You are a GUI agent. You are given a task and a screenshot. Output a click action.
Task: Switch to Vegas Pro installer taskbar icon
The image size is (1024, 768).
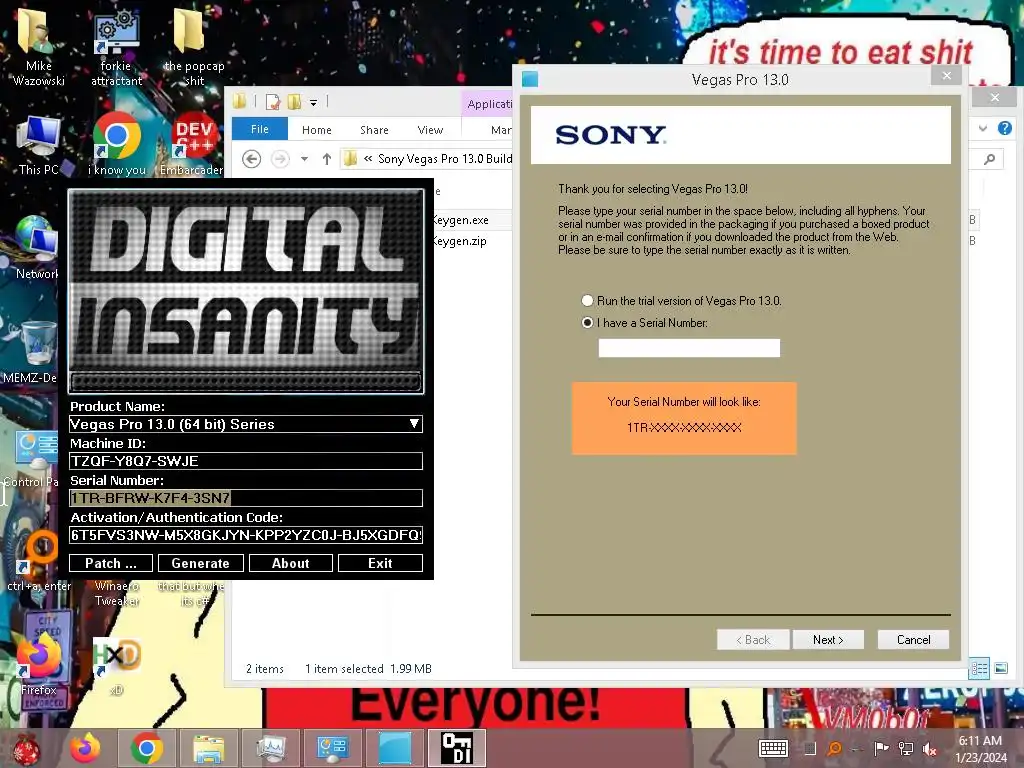pos(394,748)
